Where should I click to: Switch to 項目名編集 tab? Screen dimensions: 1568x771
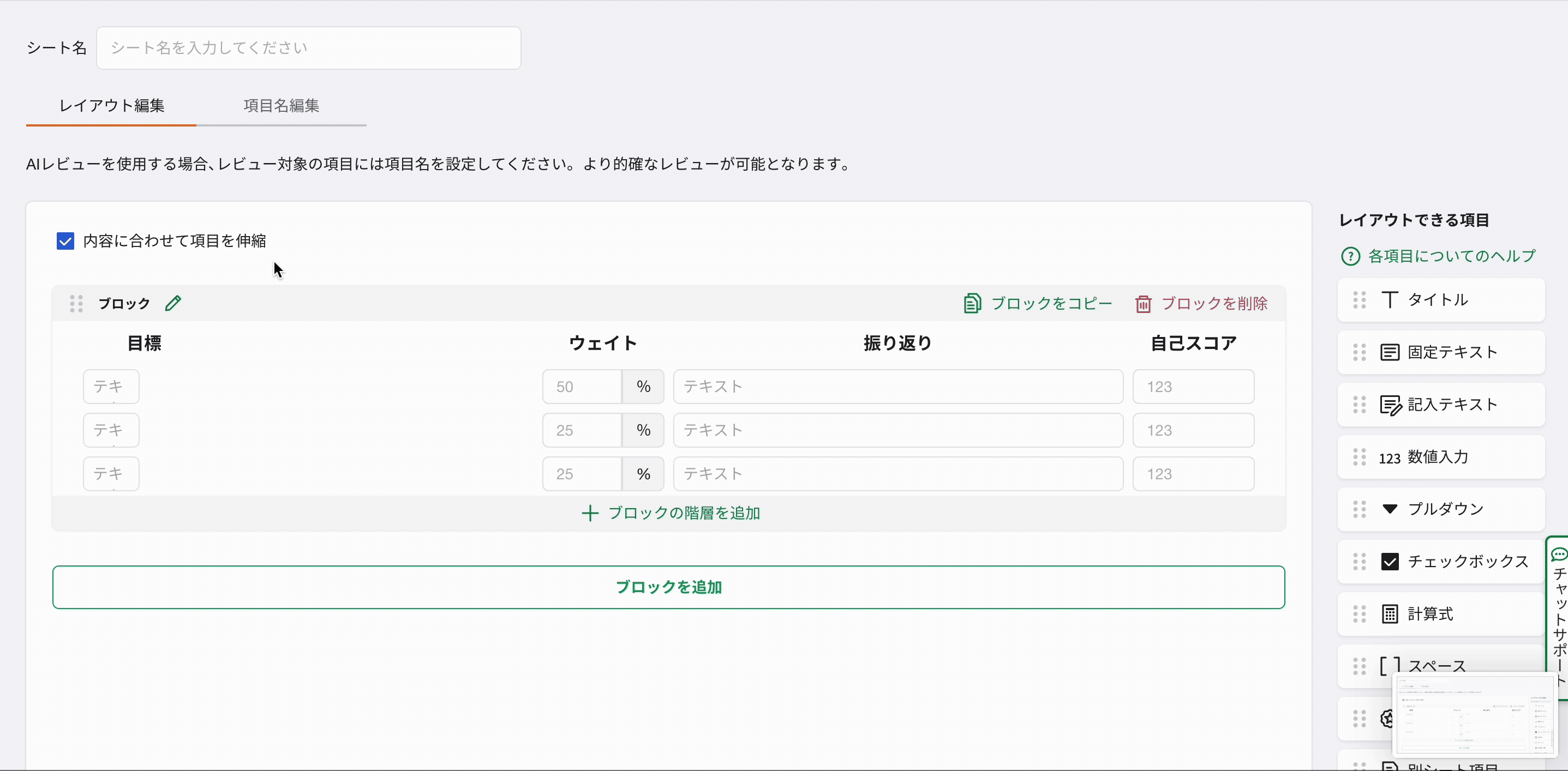click(281, 106)
